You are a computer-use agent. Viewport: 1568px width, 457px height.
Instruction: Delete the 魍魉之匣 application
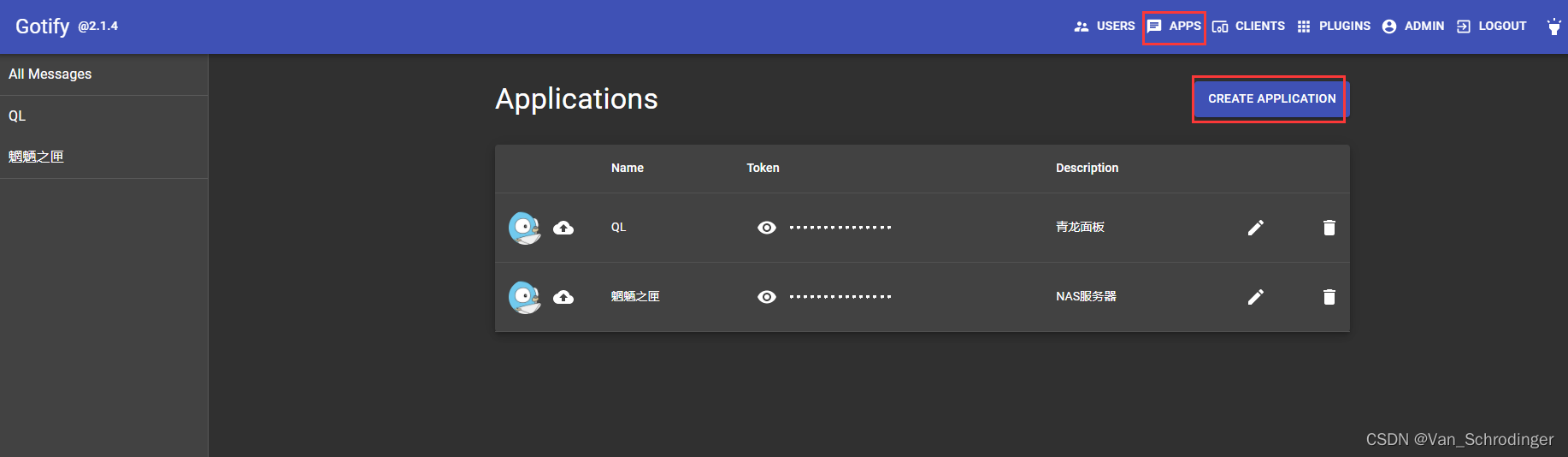1329,297
